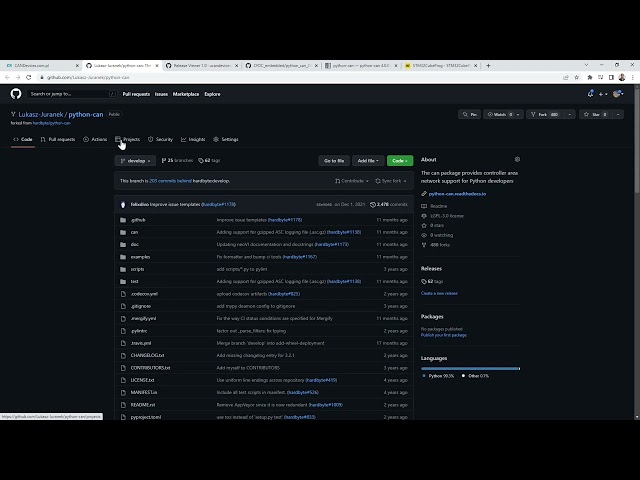The image size is (640, 480).
Task: Switch to the Settings tab
Action: coord(226,140)
